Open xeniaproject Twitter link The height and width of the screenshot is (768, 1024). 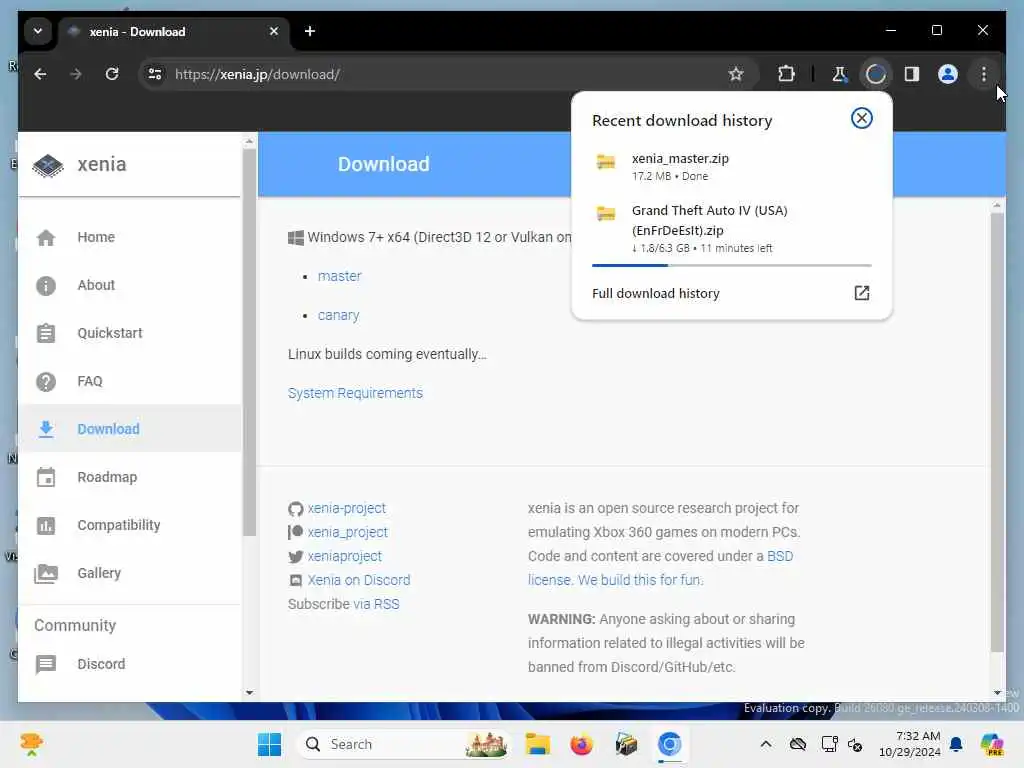point(345,556)
